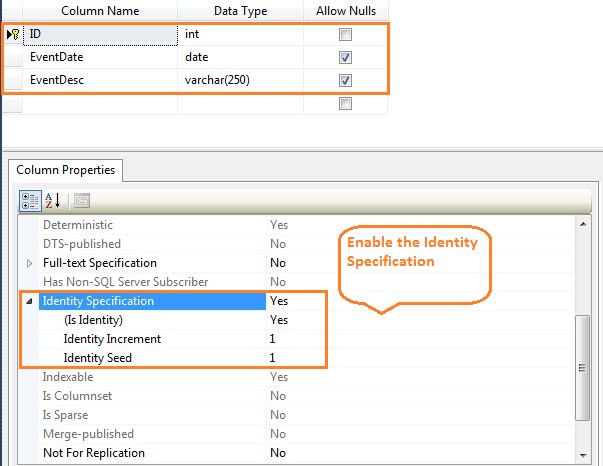Click the Identity Seed value field

pyautogui.click(x=420, y=358)
